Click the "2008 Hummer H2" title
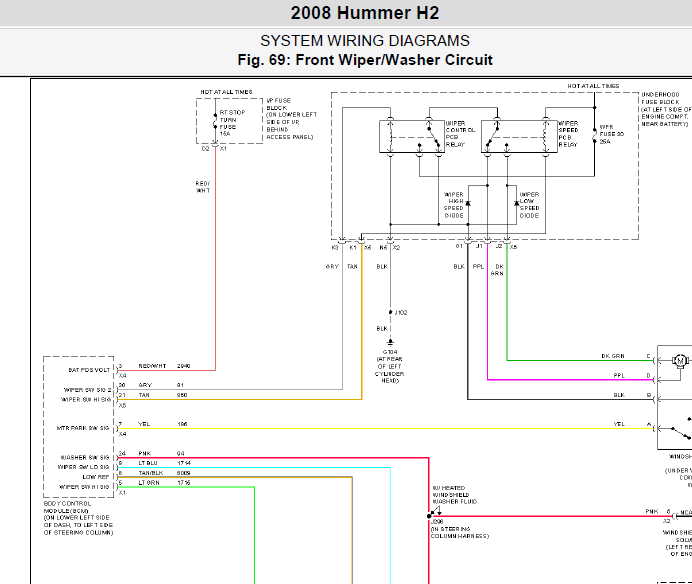Image resolution: width=692 pixels, height=584 pixels. coord(365,13)
